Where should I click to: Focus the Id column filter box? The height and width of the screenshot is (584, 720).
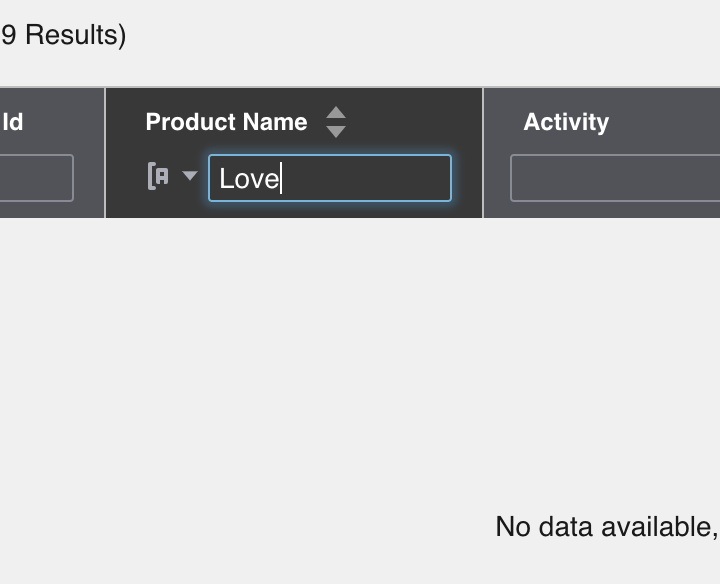point(36,178)
